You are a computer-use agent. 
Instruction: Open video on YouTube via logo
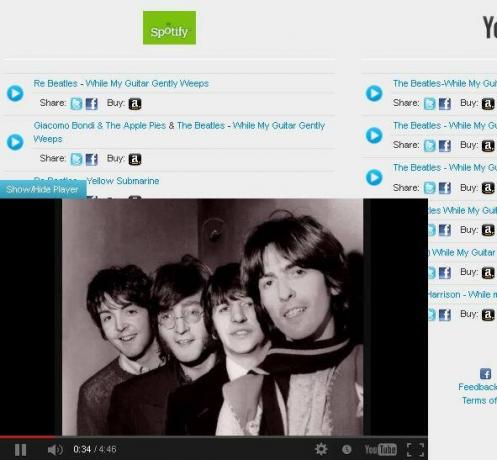380,449
